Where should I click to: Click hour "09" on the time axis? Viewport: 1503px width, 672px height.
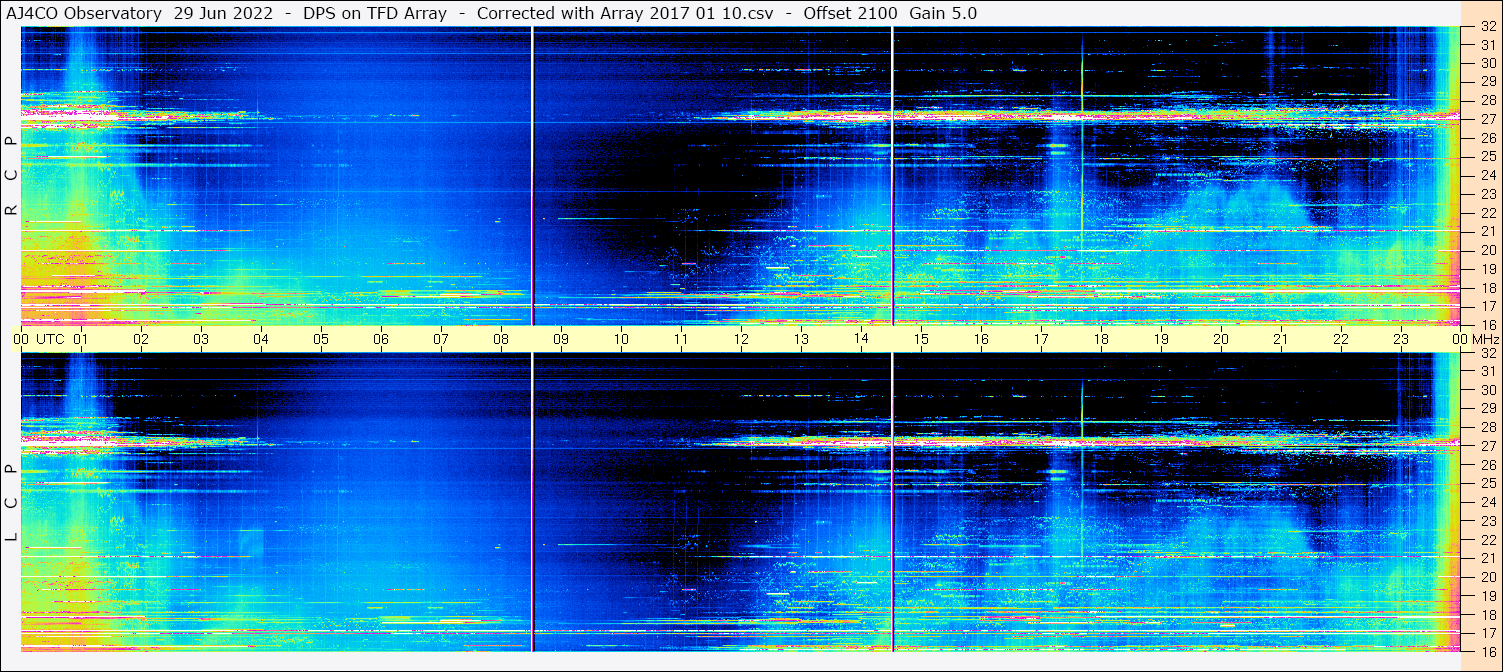561,339
